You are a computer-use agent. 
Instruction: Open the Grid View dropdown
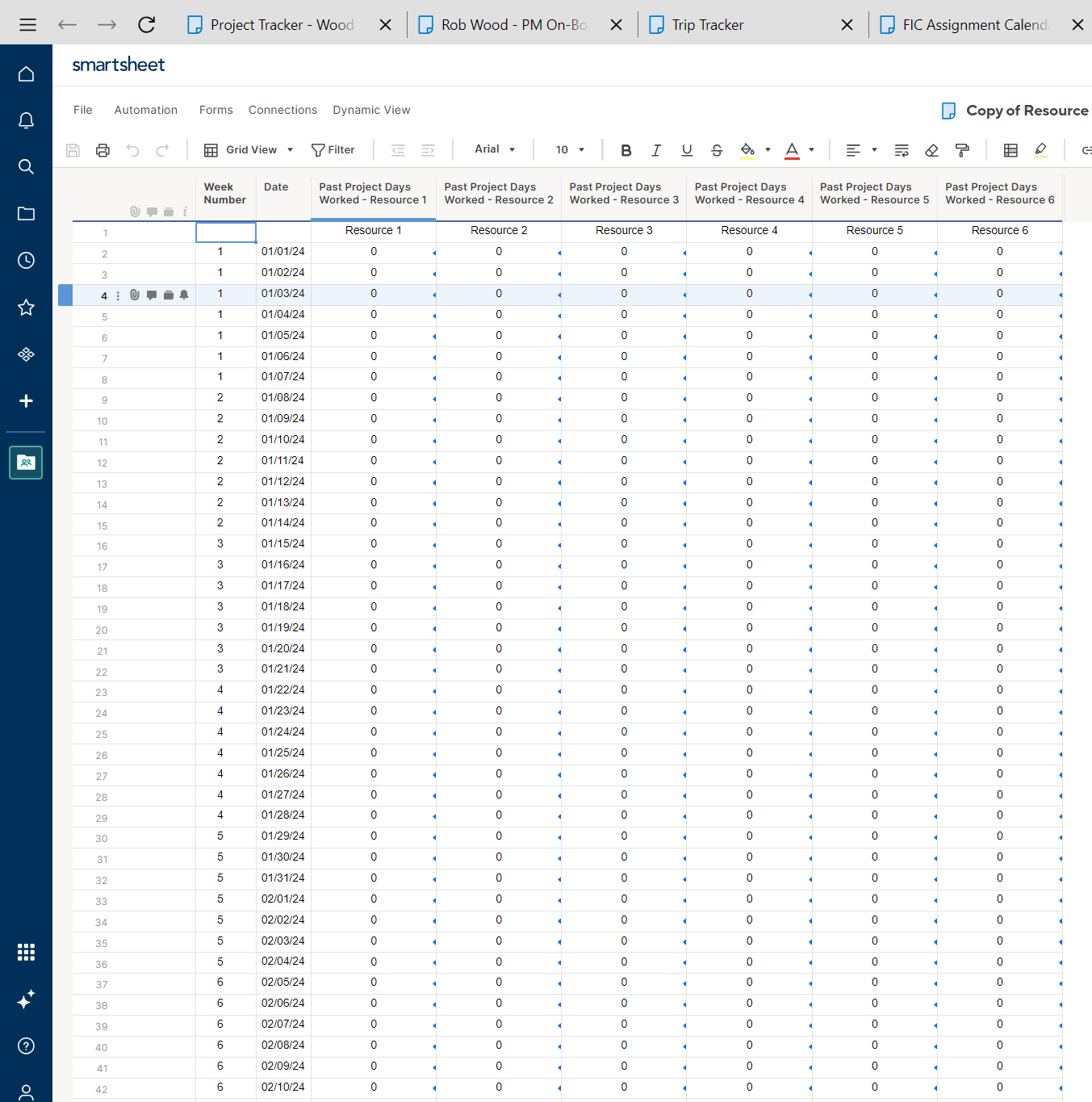point(248,150)
